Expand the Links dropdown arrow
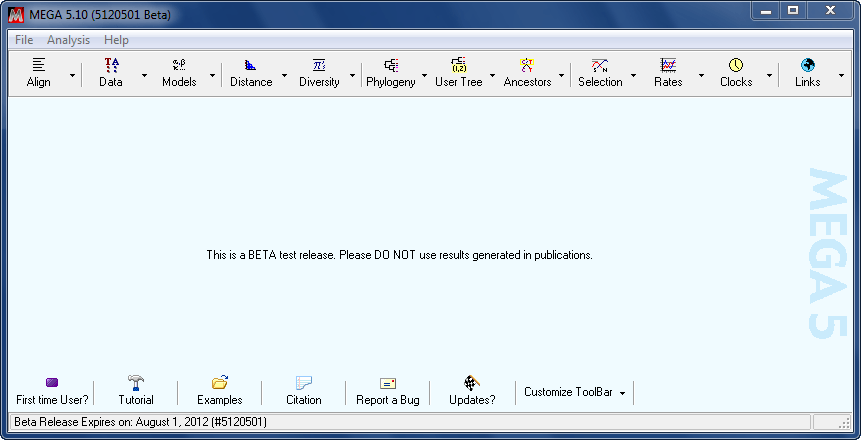The height and width of the screenshot is (440, 861). click(x=841, y=75)
